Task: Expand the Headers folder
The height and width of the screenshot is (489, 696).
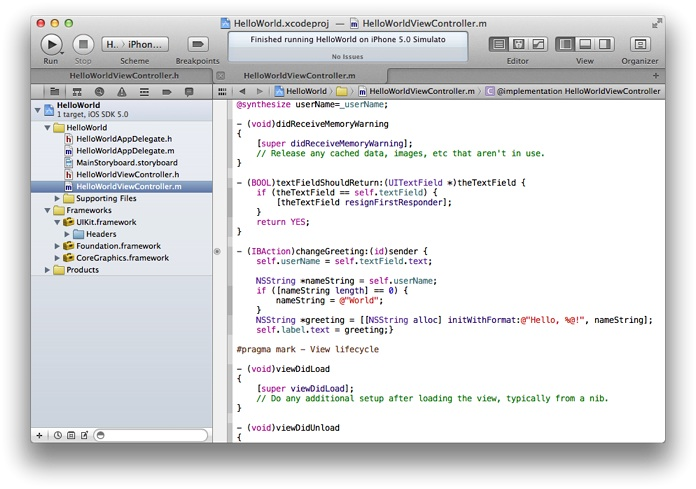Action: (x=67, y=234)
